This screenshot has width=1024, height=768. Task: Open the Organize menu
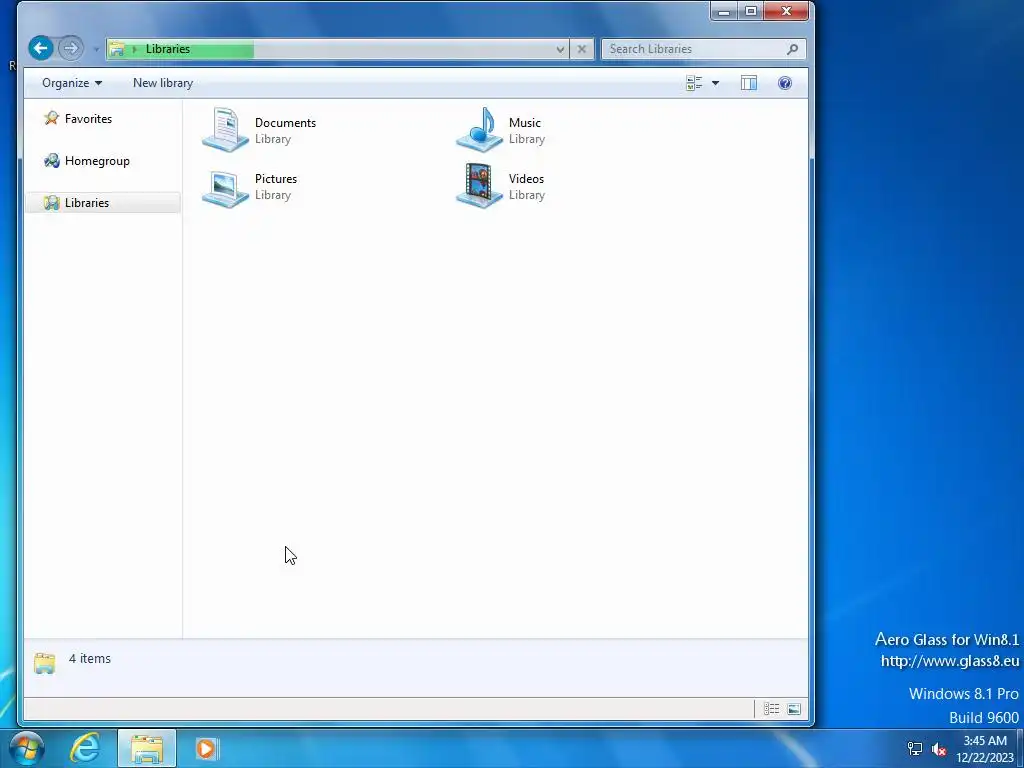point(72,83)
